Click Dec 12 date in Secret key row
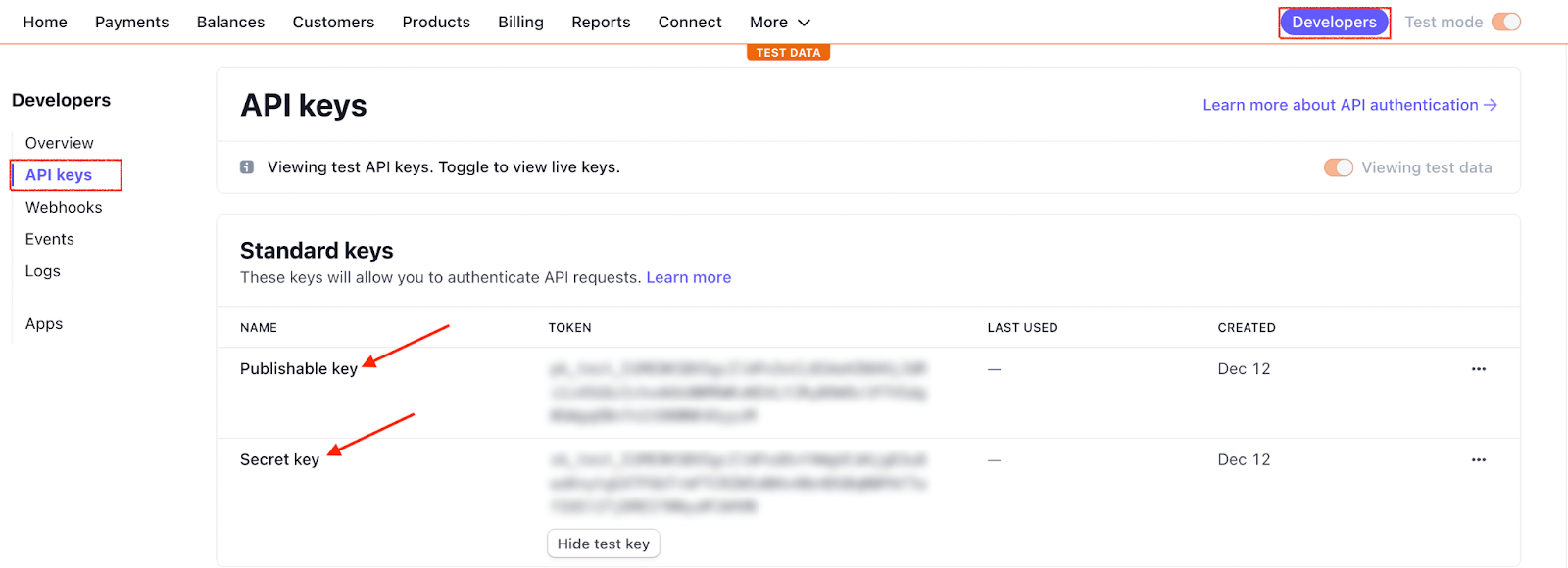Viewport: 1568px width, 568px height. click(1244, 459)
